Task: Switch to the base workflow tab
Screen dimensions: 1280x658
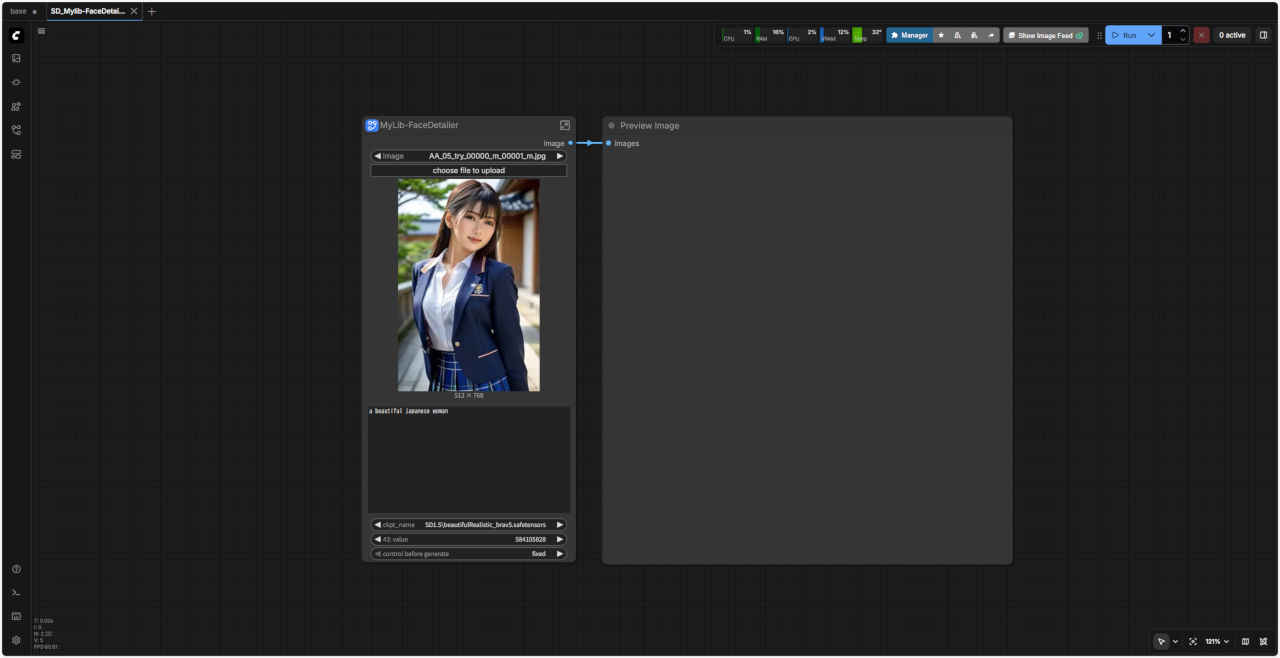Action: click(18, 11)
